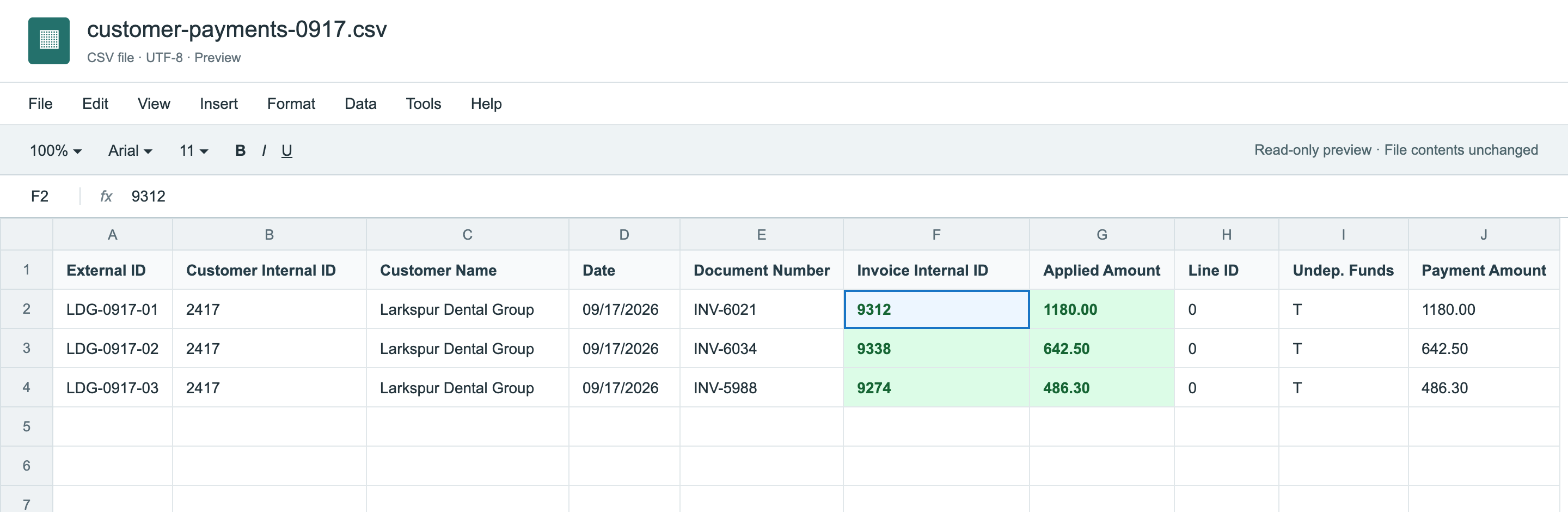
Task: Open the Data menu
Action: tap(360, 103)
